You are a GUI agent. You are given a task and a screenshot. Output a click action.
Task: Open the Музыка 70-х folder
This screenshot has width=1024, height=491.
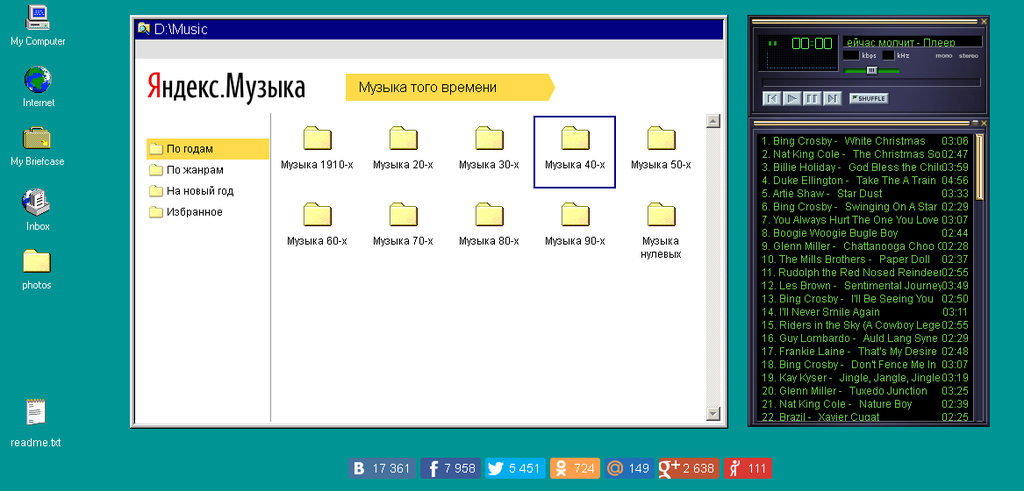click(x=403, y=224)
